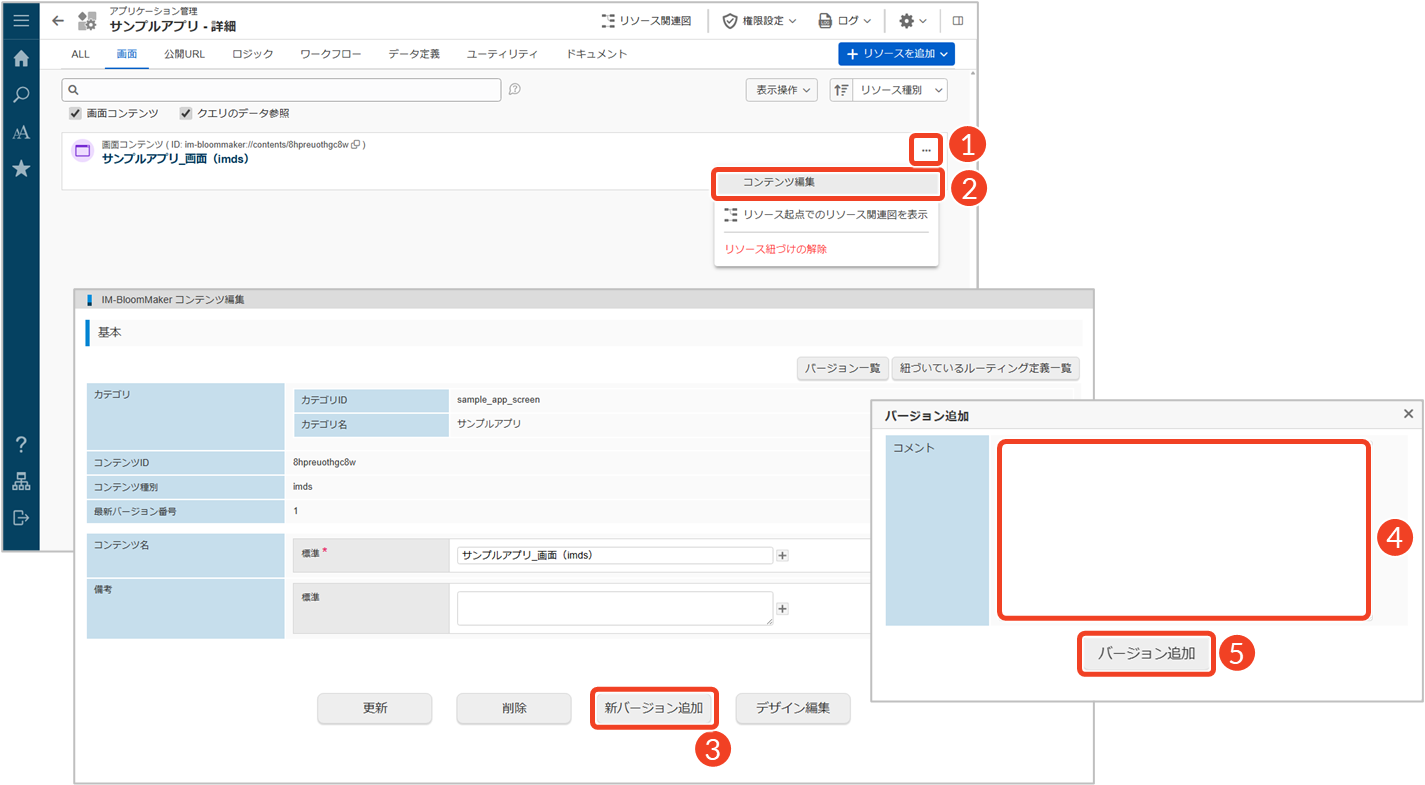The height and width of the screenshot is (785, 1425).
Task: Open the 表示操作 dropdown
Action: [x=781, y=90]
